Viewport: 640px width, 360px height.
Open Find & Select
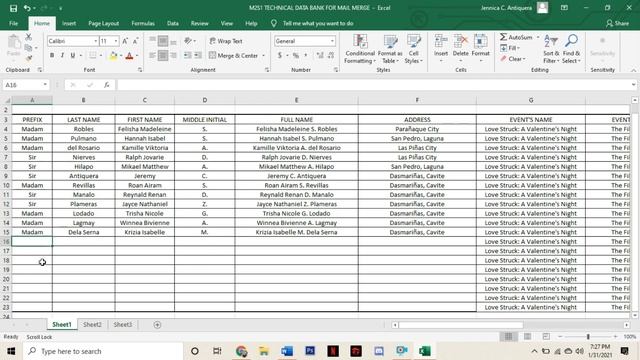(x=571, y=49)
